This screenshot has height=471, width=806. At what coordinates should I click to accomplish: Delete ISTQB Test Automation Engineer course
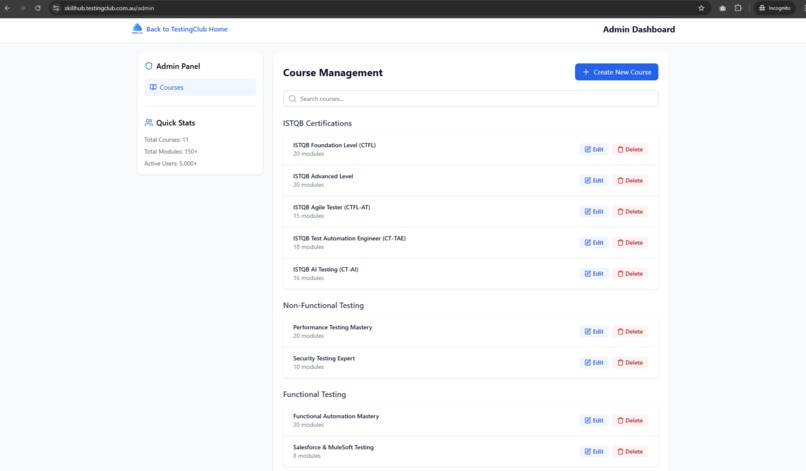(x=630, y=243)
